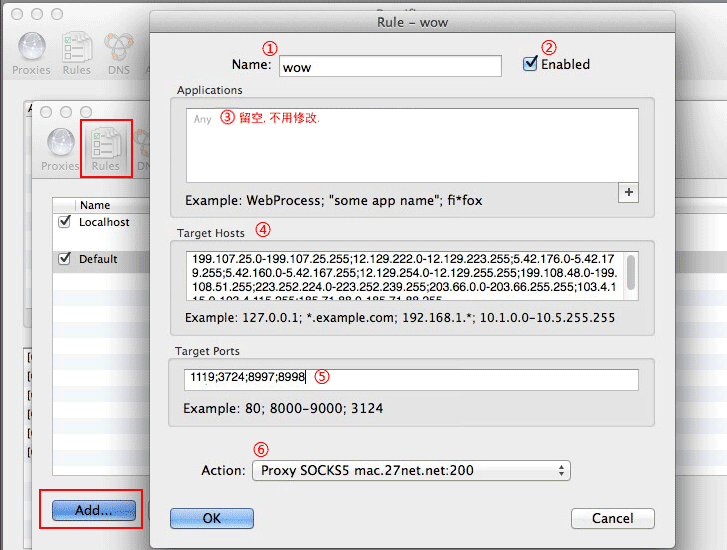Click Rules icon in the rearmost window toolbar
Image resolution: width=727 pixels, height=550 pixels.
77,53
